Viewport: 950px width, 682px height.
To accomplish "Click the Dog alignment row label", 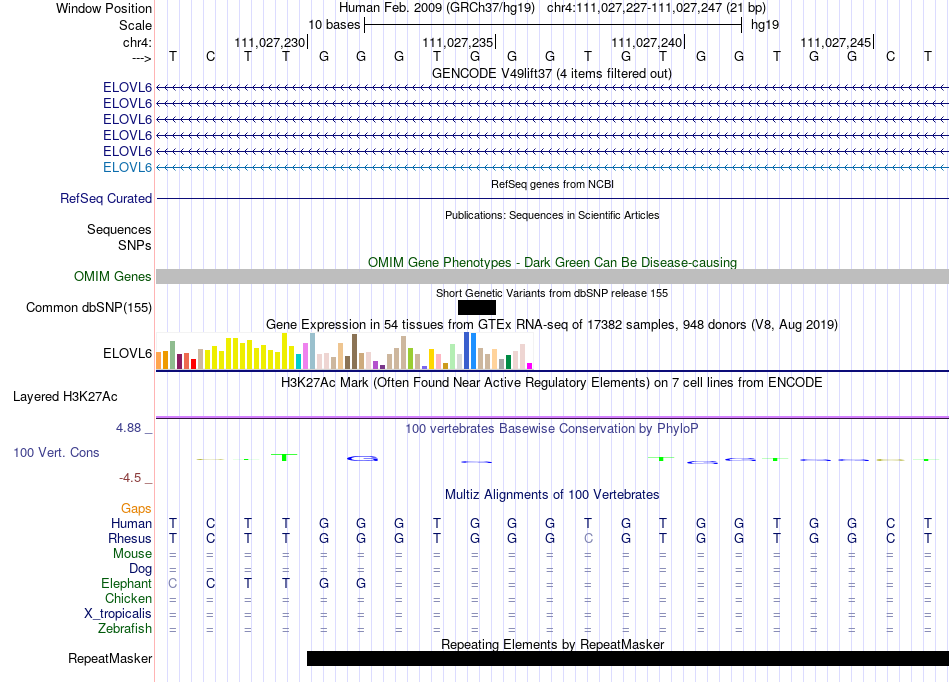I will 140,569.
